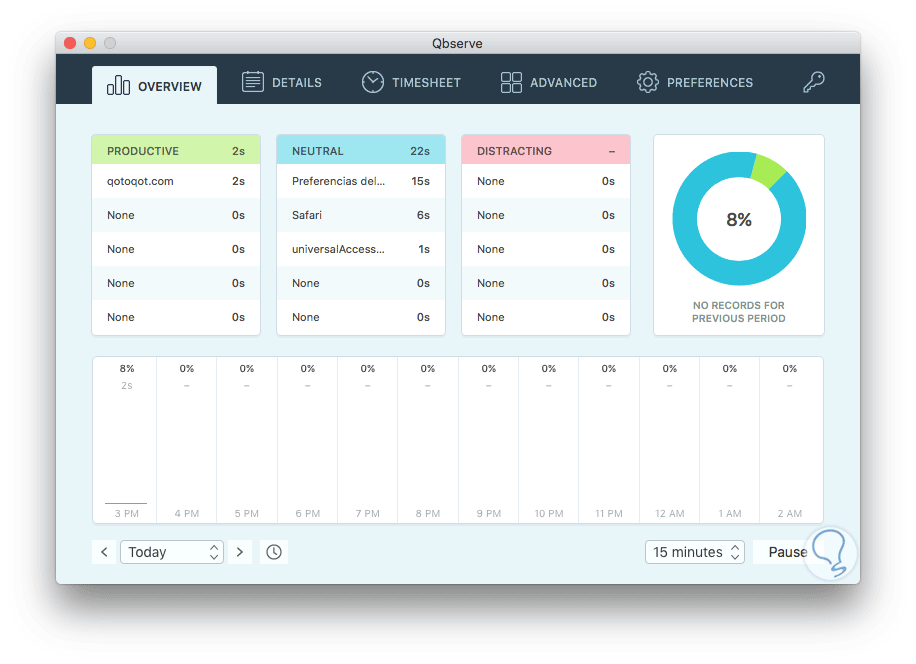The width and height of the screenshot is (916, 664).
Task: Switch to the Advanced tab
Action: pyautogui.click(x=549, y=82)
